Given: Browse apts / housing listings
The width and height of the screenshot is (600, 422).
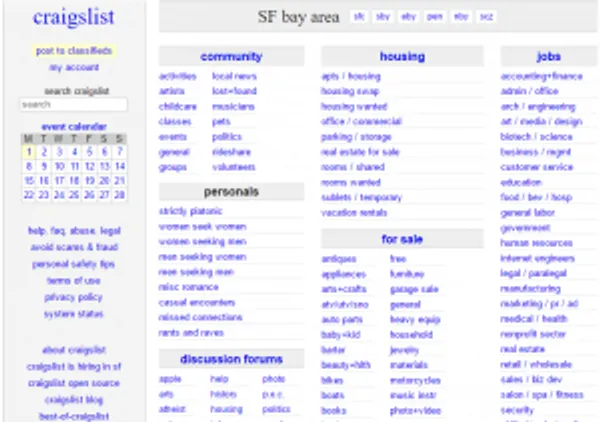Looking at the screenshot, I should [x=351, y=76].
